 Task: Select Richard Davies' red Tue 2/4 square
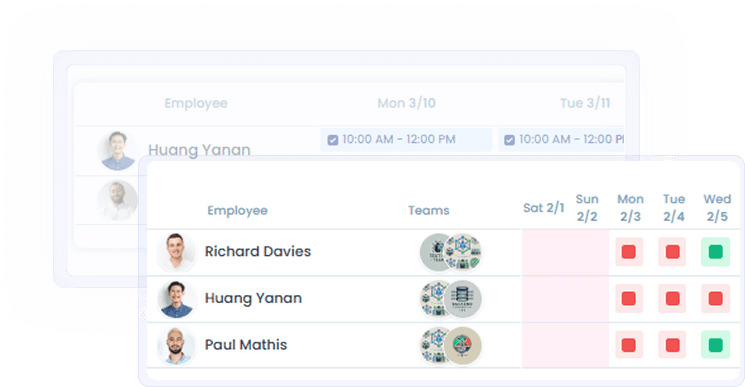point(672,252)
